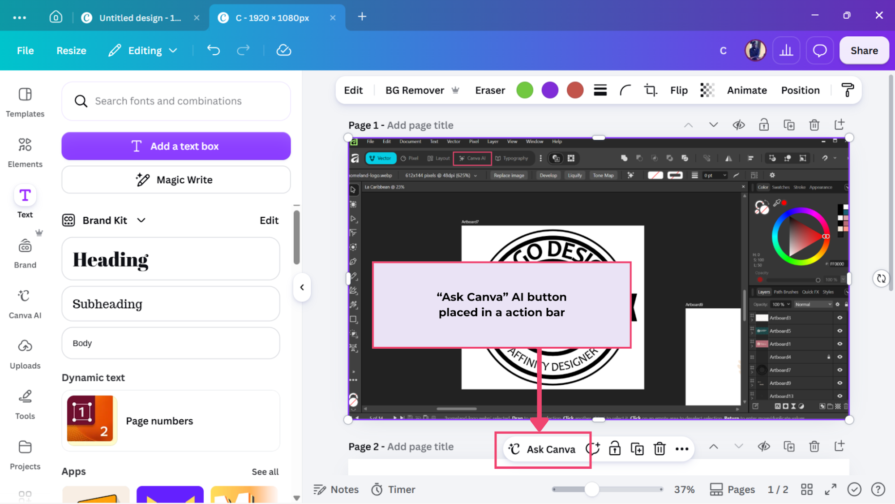Screen dimensions: 895x504
Task: Open the Projects sidebar panel
Action: (25, 455)
